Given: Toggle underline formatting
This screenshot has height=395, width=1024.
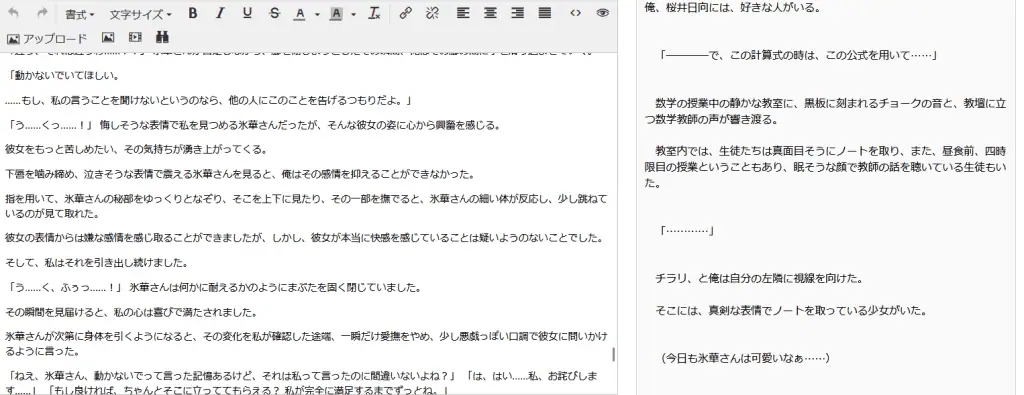Looking at the screenshot, I should [x=247, y=13].
